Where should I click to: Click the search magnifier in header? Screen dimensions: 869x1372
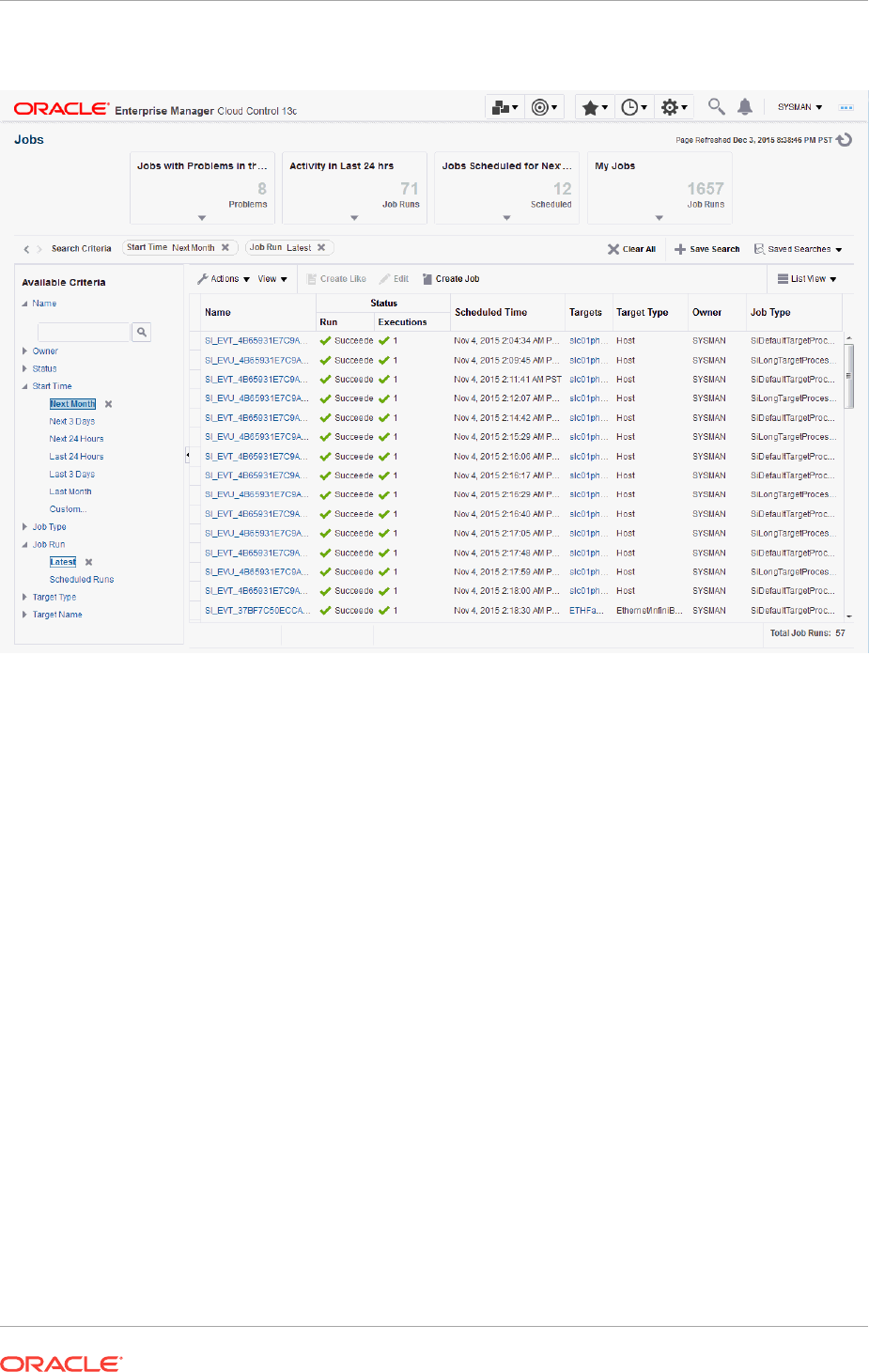click(x=716, y=107)
